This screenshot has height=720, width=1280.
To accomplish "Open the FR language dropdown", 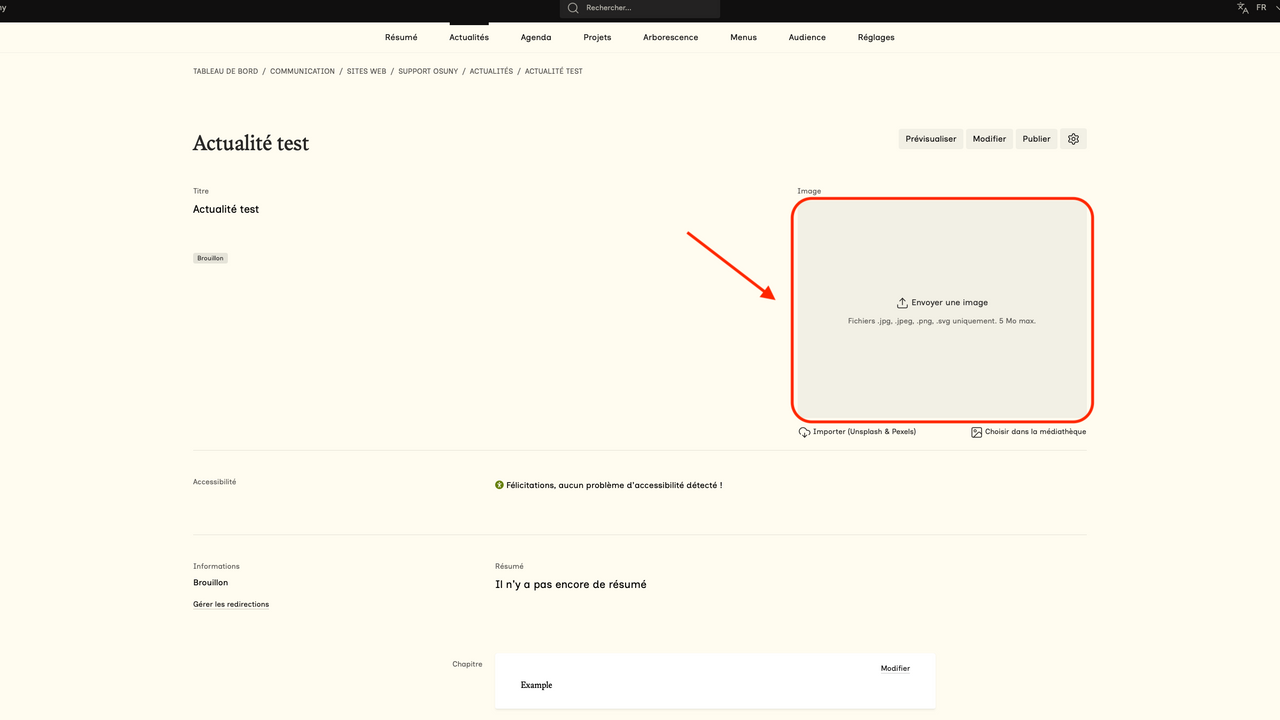I will click(x=1266, y=8).
